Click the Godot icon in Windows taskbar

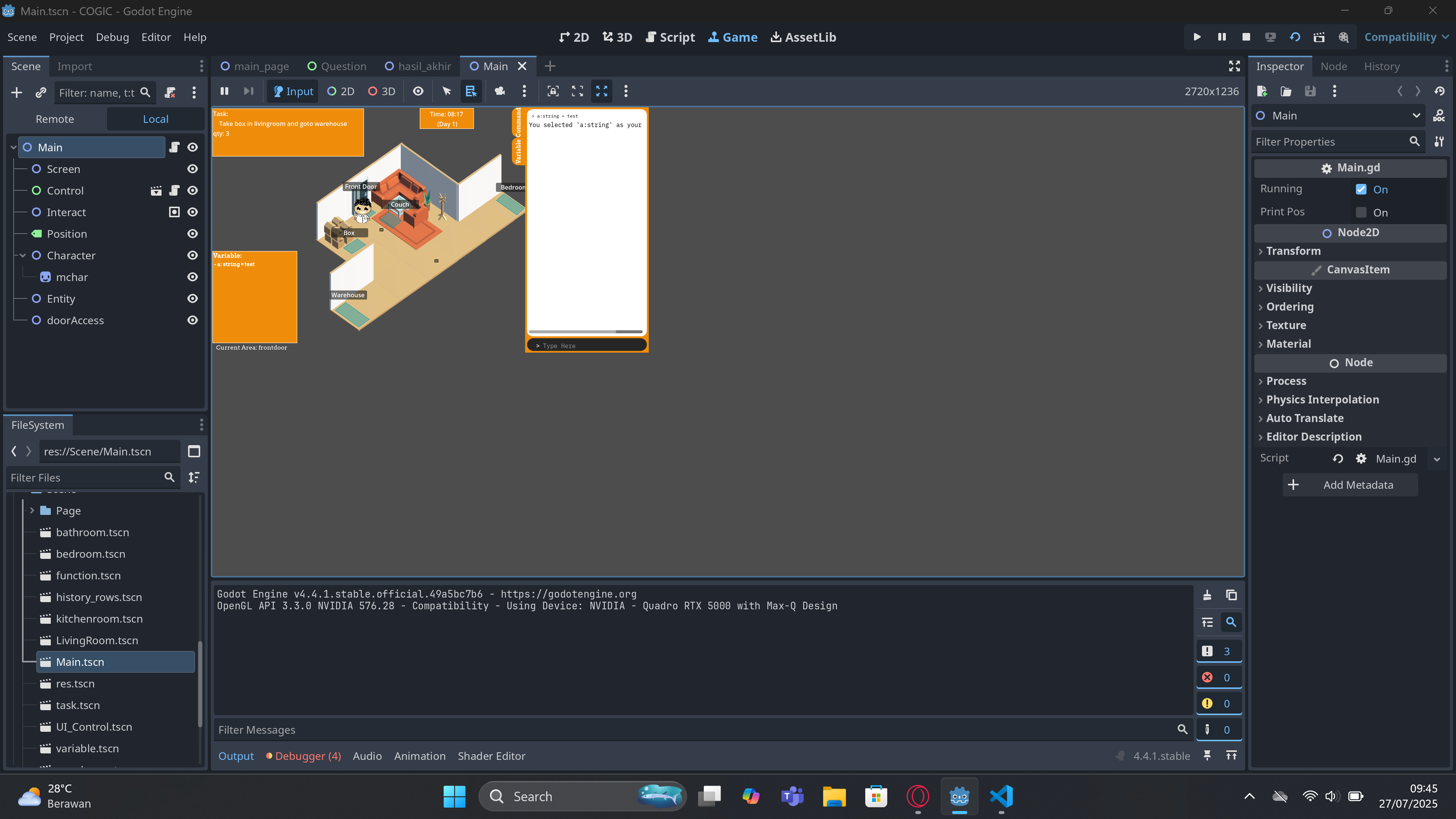click(x=959, y=796)
